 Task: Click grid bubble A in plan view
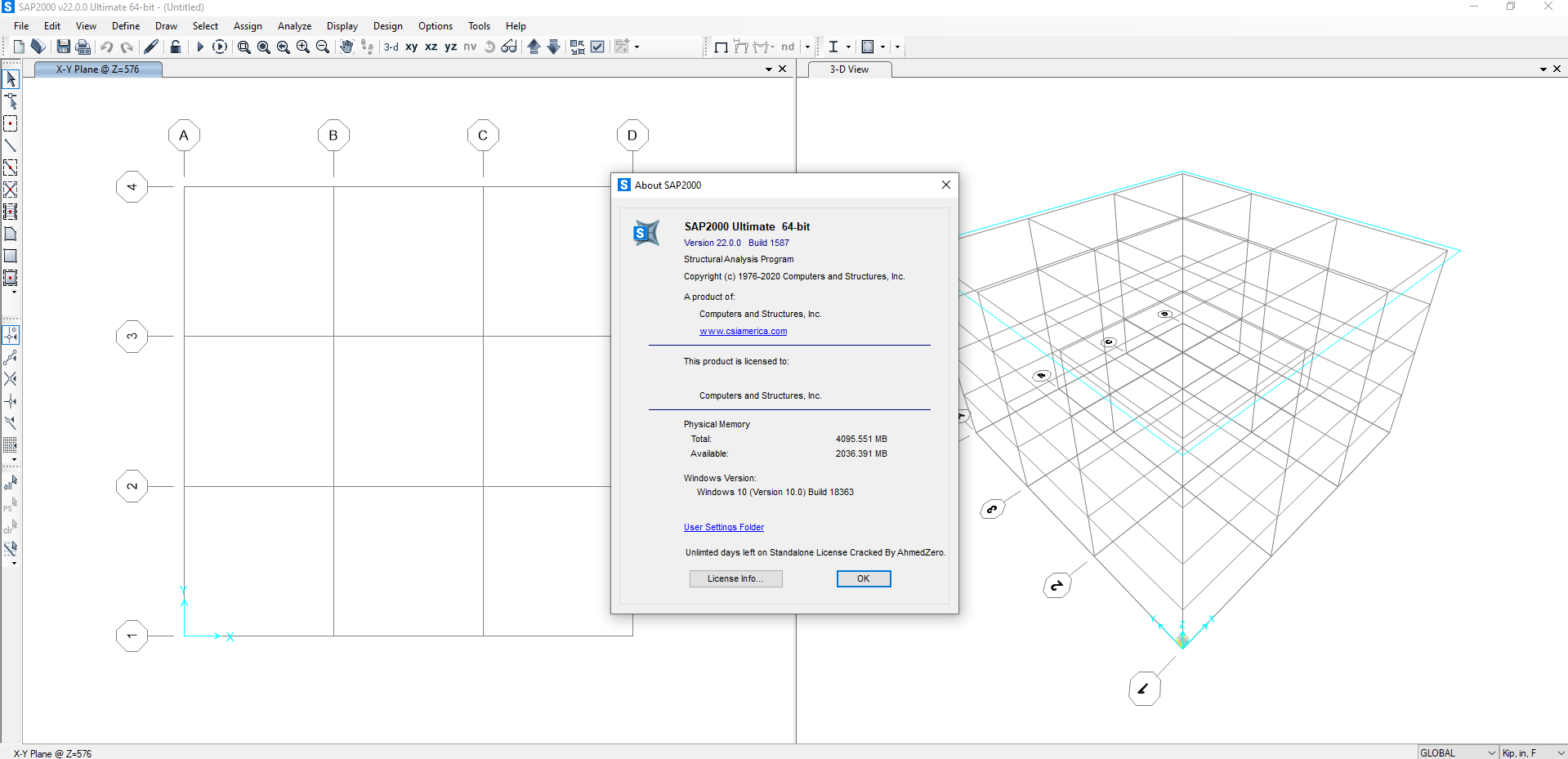coord(184,136)
